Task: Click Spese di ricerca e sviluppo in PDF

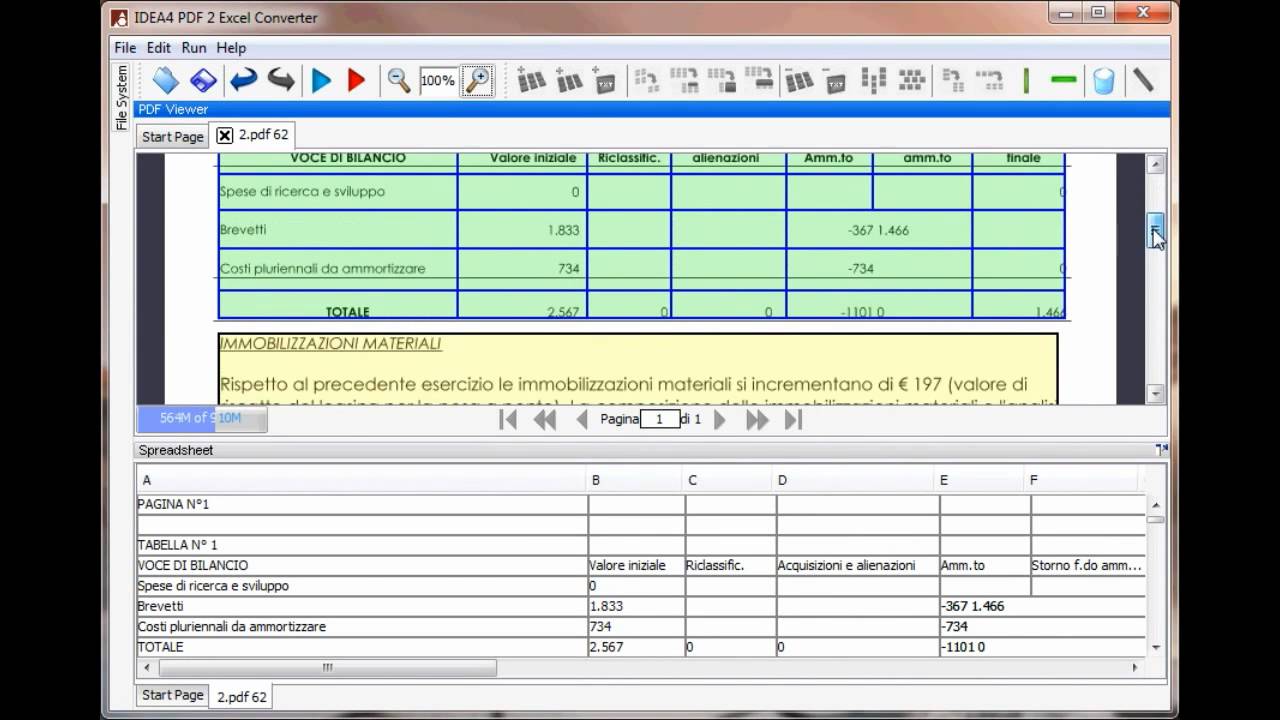Action: click(x=302, y=191)
